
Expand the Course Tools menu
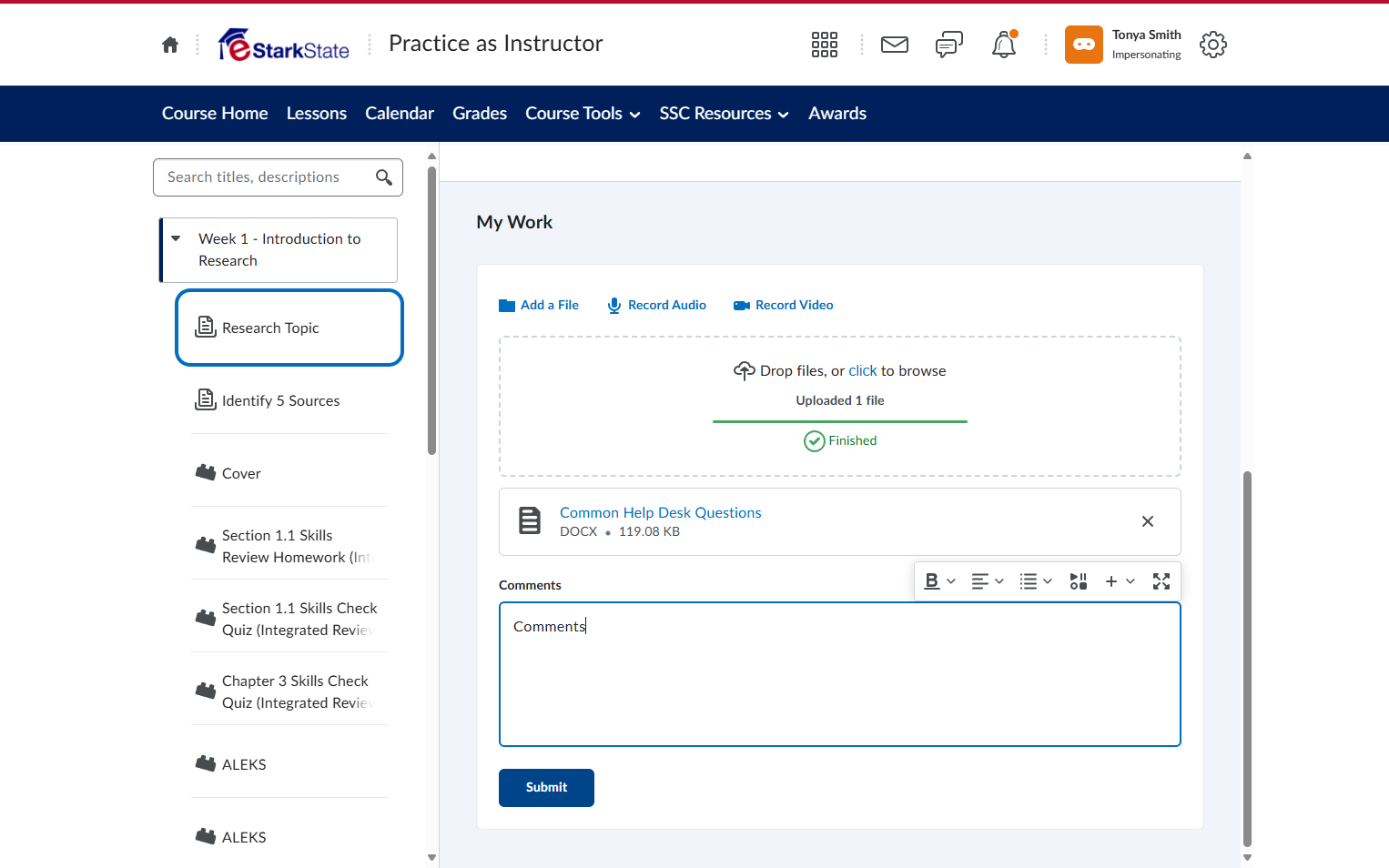point(583,114)
